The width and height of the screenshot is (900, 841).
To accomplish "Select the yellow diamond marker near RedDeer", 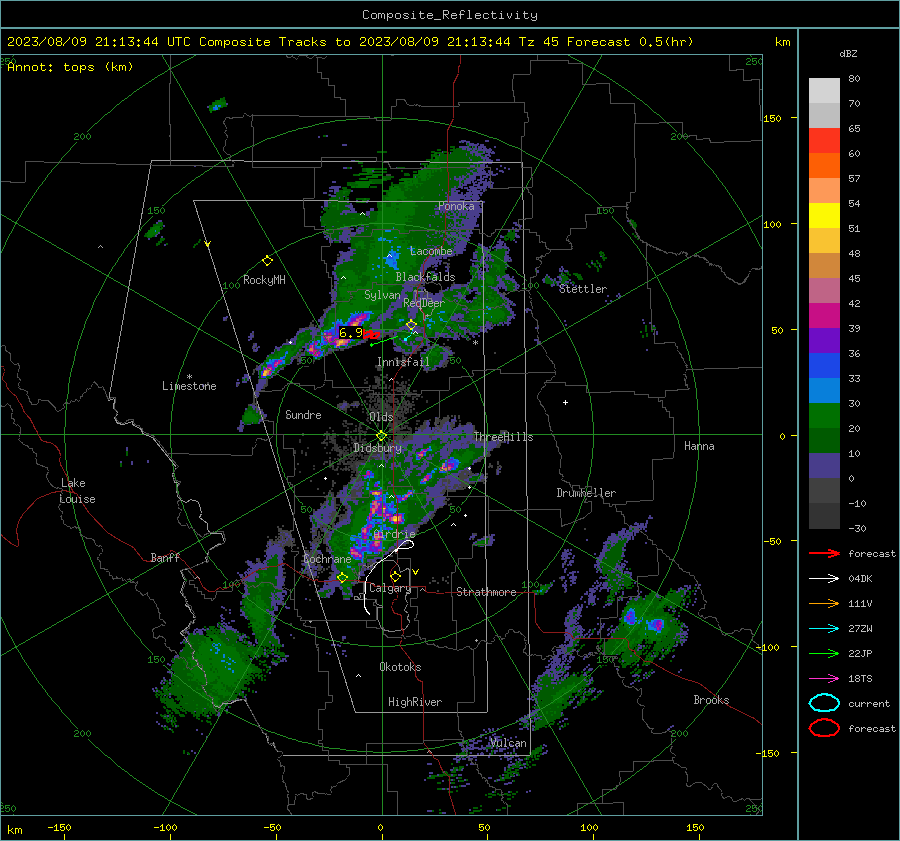I will [x=411, y=325].
